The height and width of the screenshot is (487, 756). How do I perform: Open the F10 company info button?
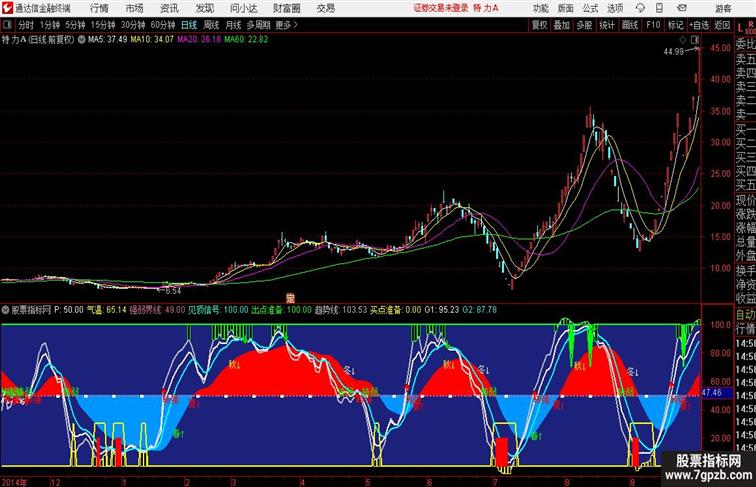pyautogui.click(x=653, y=25)
